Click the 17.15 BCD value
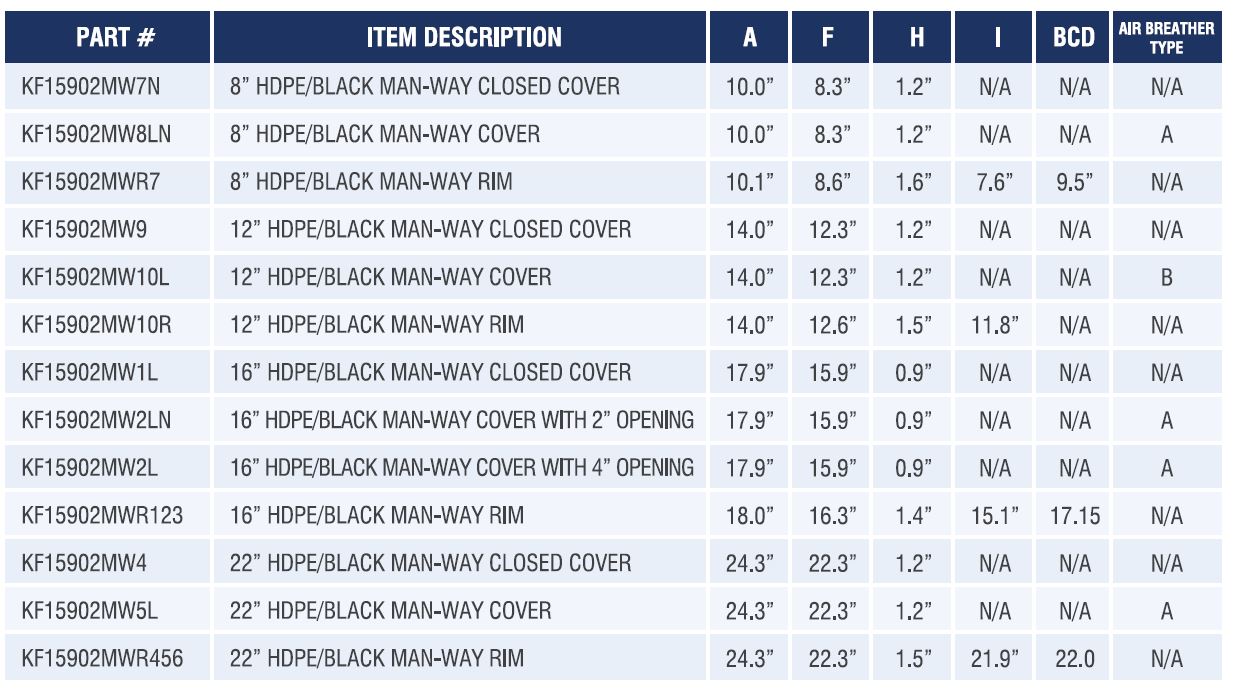The height and width of the screenshot is (692, 1234). [1074, 516]
